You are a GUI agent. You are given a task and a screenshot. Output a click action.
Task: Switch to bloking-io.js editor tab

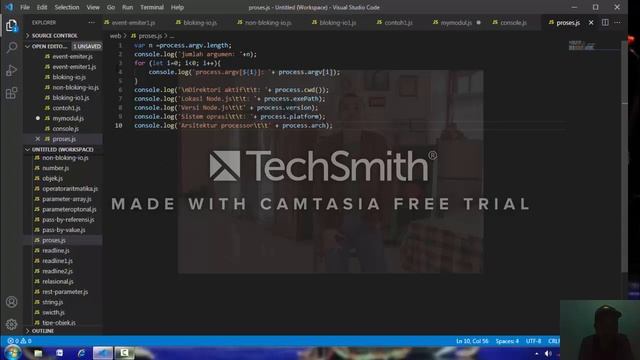click(200, 23)
